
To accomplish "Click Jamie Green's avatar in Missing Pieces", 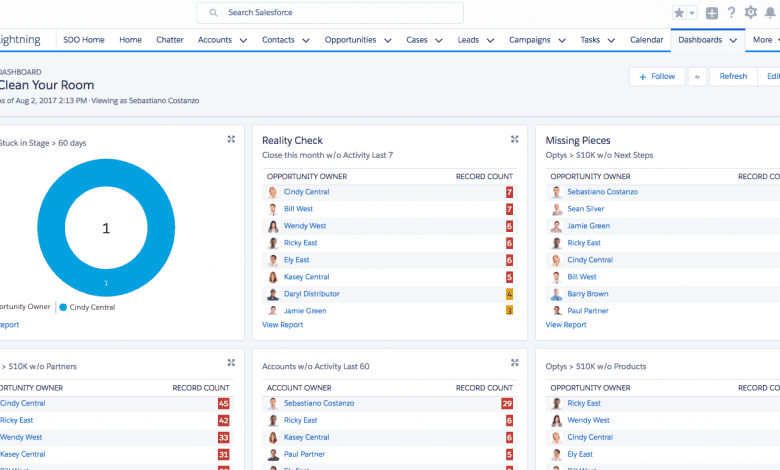I will tap(556, 226).
